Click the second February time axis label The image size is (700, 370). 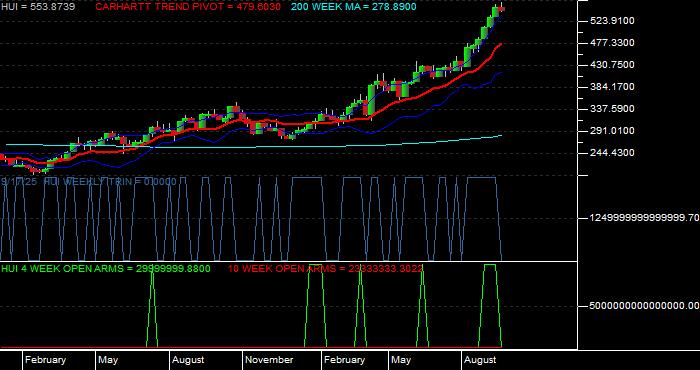coord(344,360)
